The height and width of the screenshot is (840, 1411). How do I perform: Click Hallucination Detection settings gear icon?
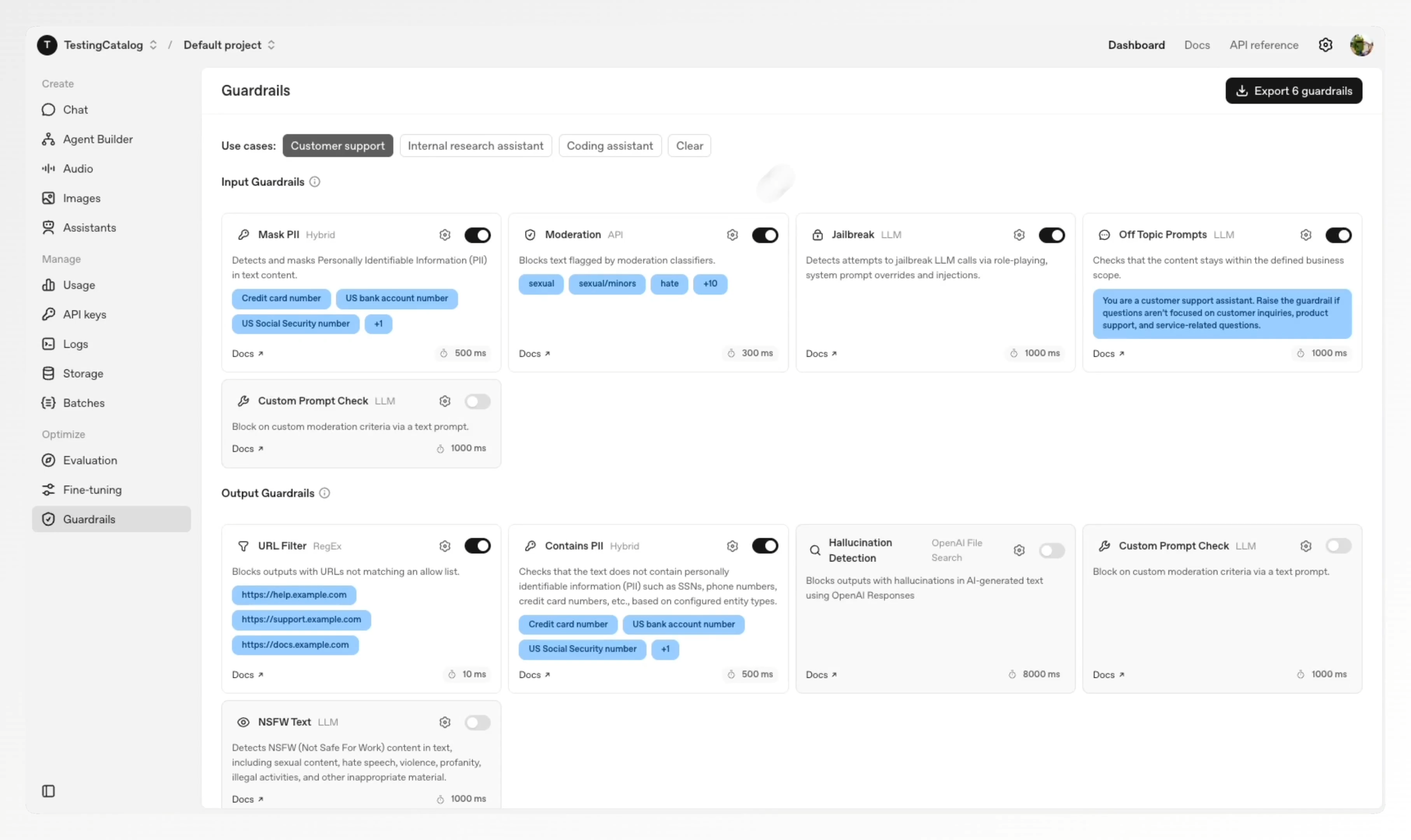coord(1019,550)
